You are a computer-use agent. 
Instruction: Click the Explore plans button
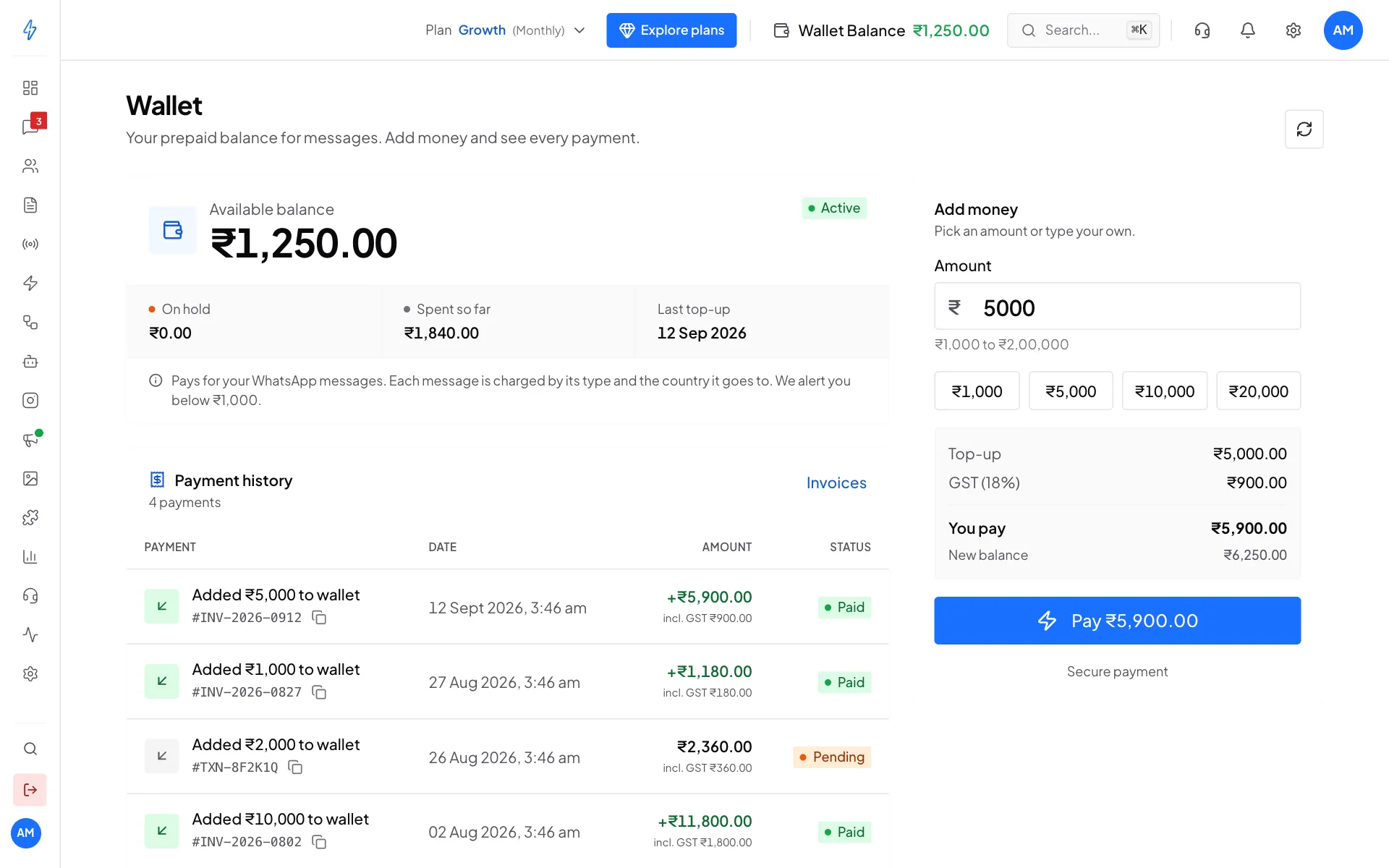click(x=671, y=30)
